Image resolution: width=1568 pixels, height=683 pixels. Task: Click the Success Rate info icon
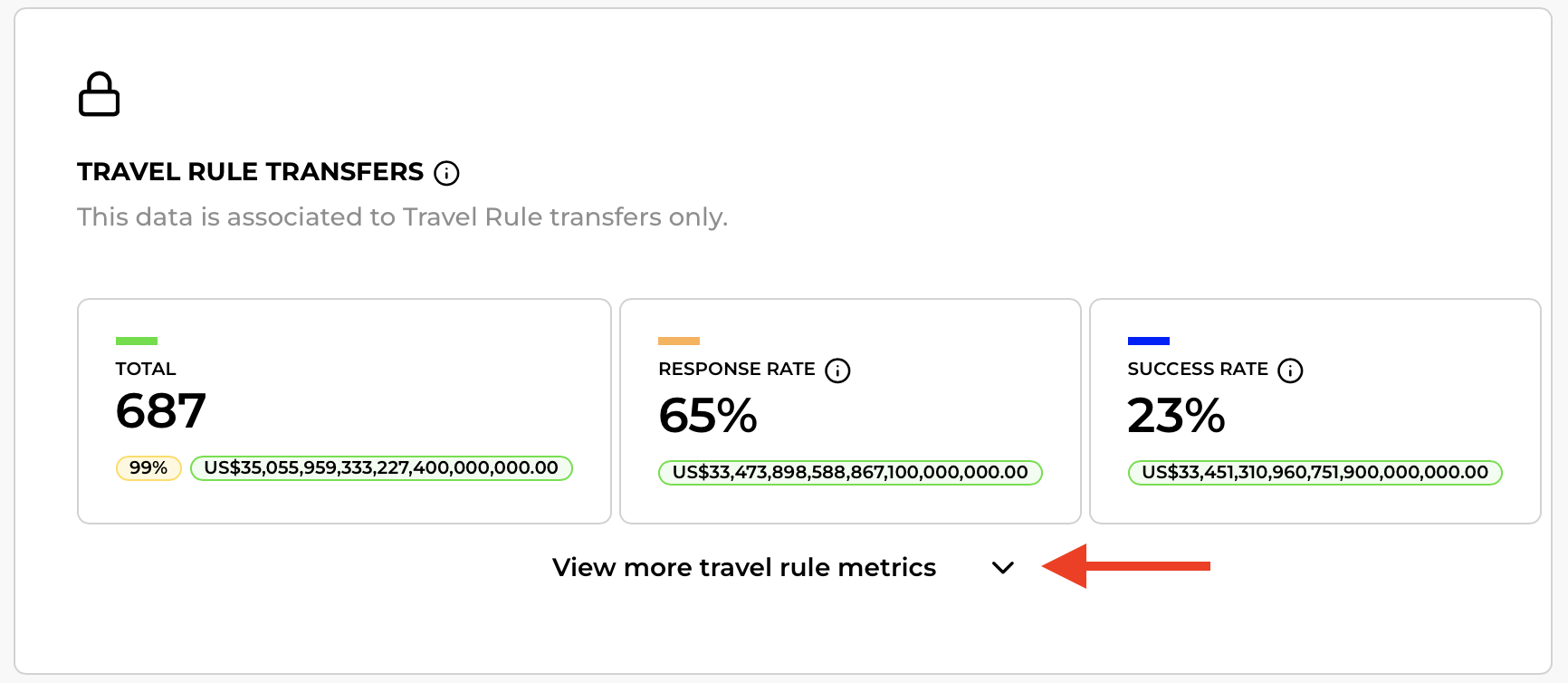click(1290, 370)
